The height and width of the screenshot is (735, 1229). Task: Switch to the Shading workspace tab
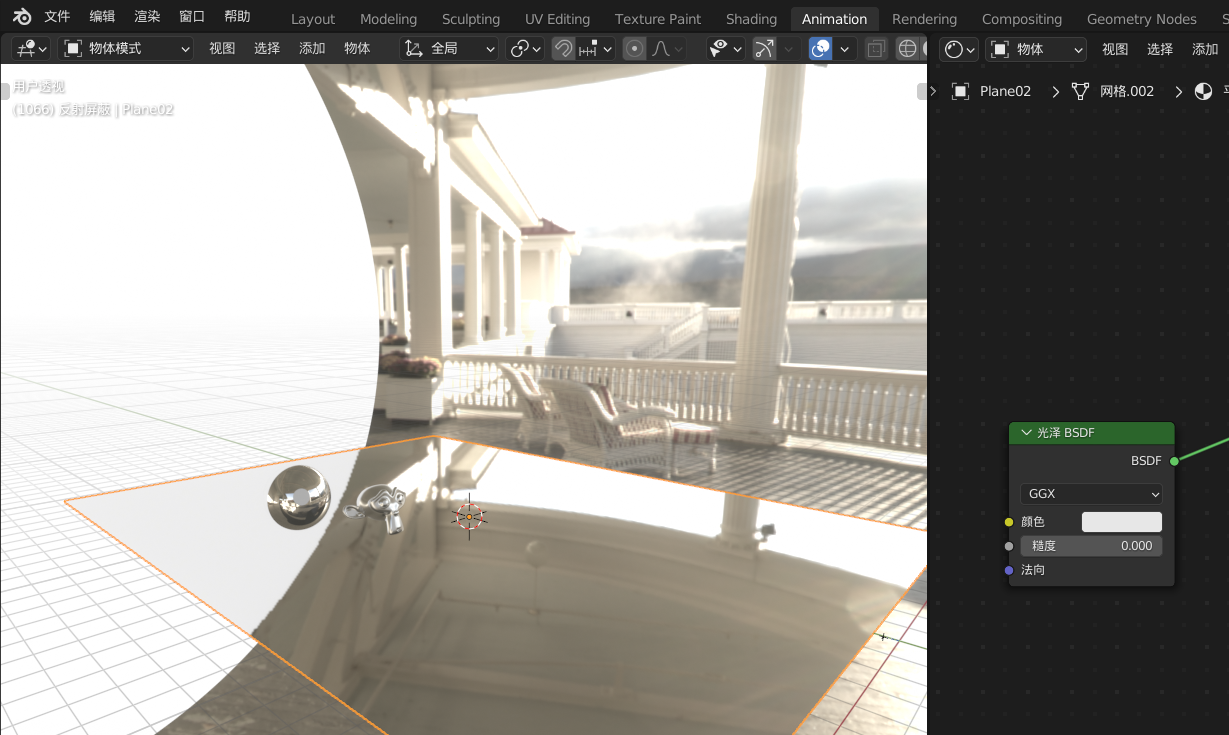[751, 19]
